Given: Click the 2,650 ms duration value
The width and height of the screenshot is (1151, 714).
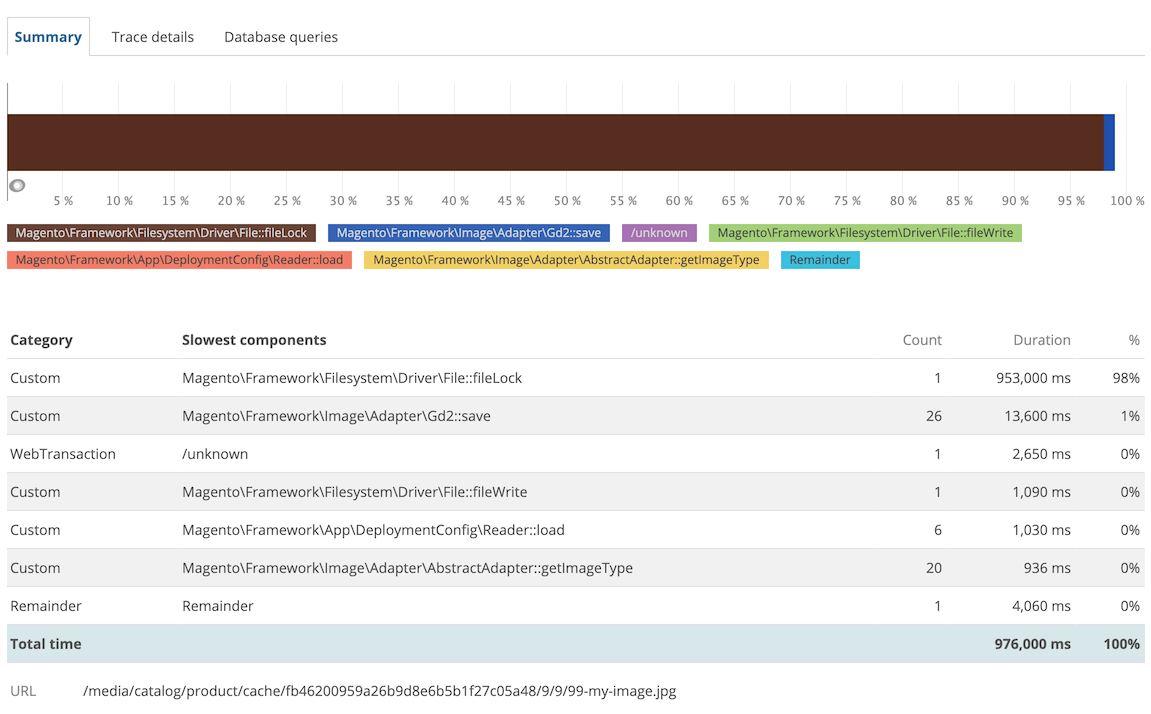Looking at the screenshot, I should click(x=1041, y=454).
